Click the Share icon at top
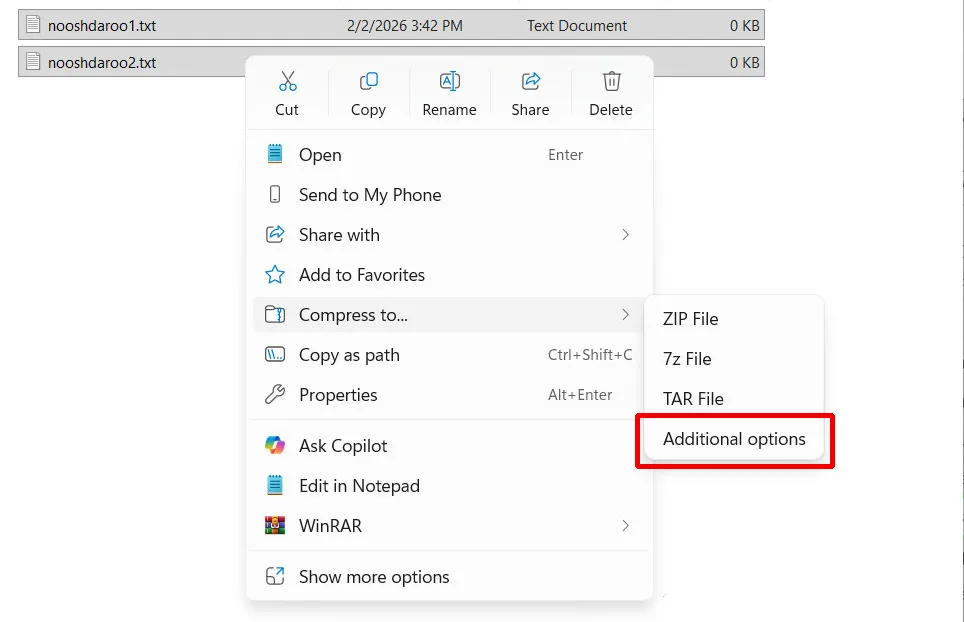The width and height of the screenshot is (964, 622). [x=530, y=82]
